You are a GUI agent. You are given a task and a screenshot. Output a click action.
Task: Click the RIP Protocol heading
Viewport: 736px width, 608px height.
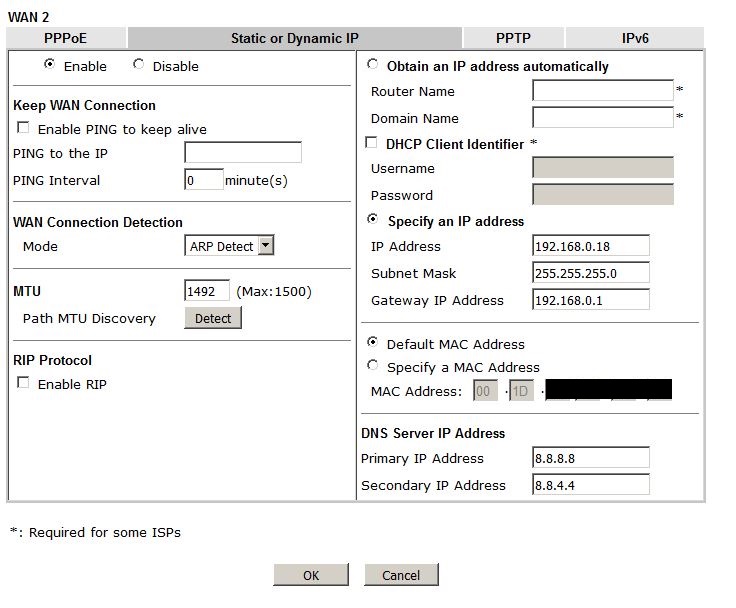[53, 360]
